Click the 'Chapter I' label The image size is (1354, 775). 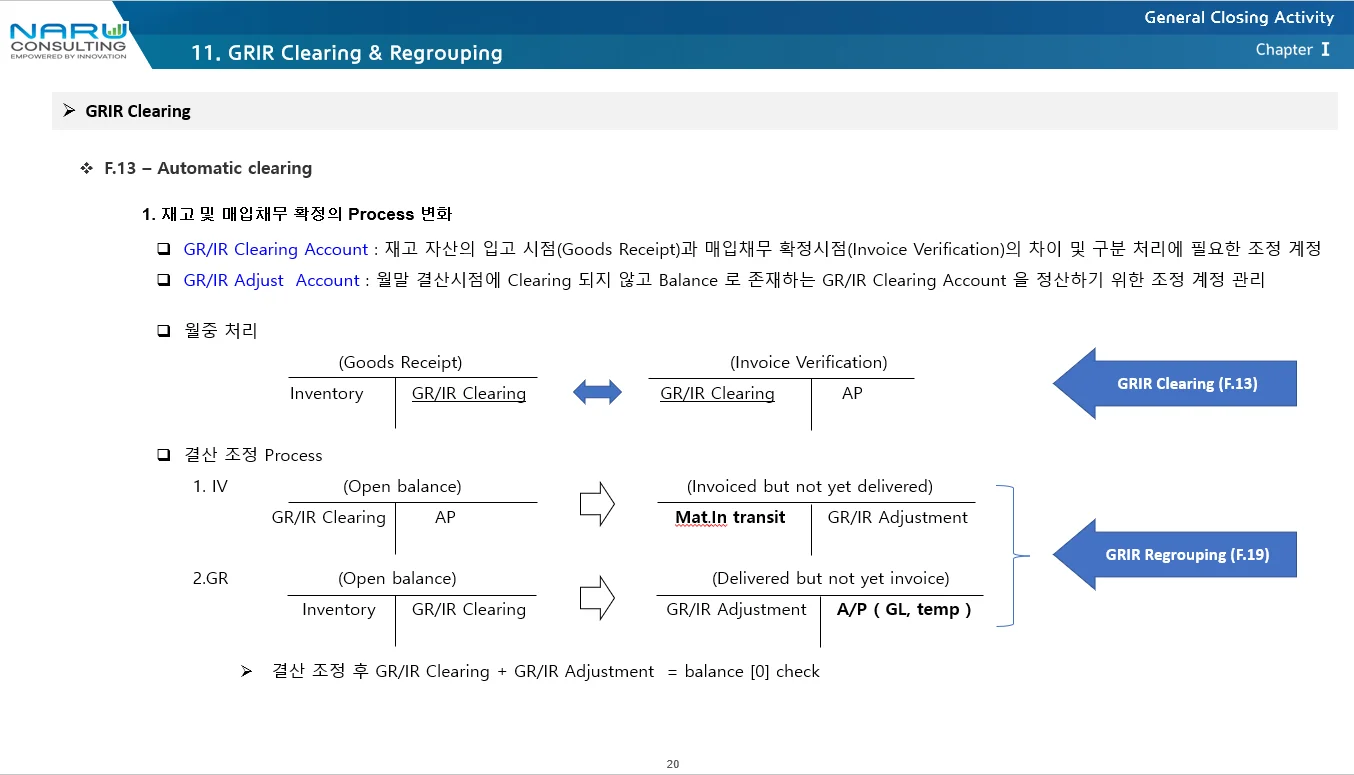(1293, 49)
